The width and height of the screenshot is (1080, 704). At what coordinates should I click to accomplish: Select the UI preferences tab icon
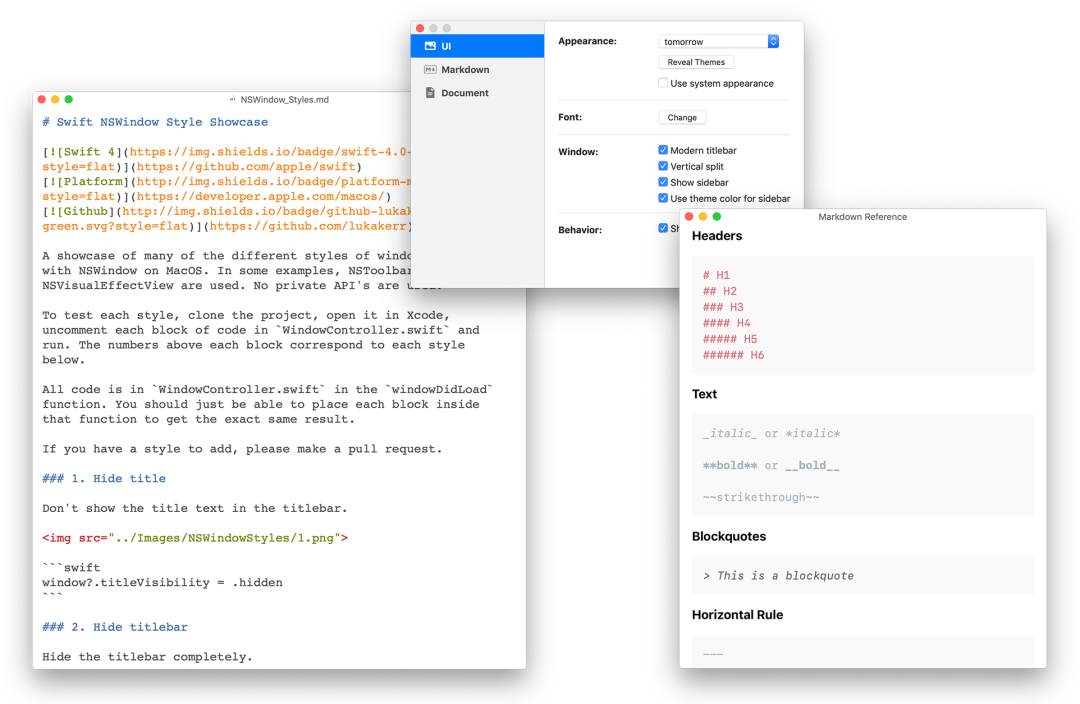(x=430, y=46)
